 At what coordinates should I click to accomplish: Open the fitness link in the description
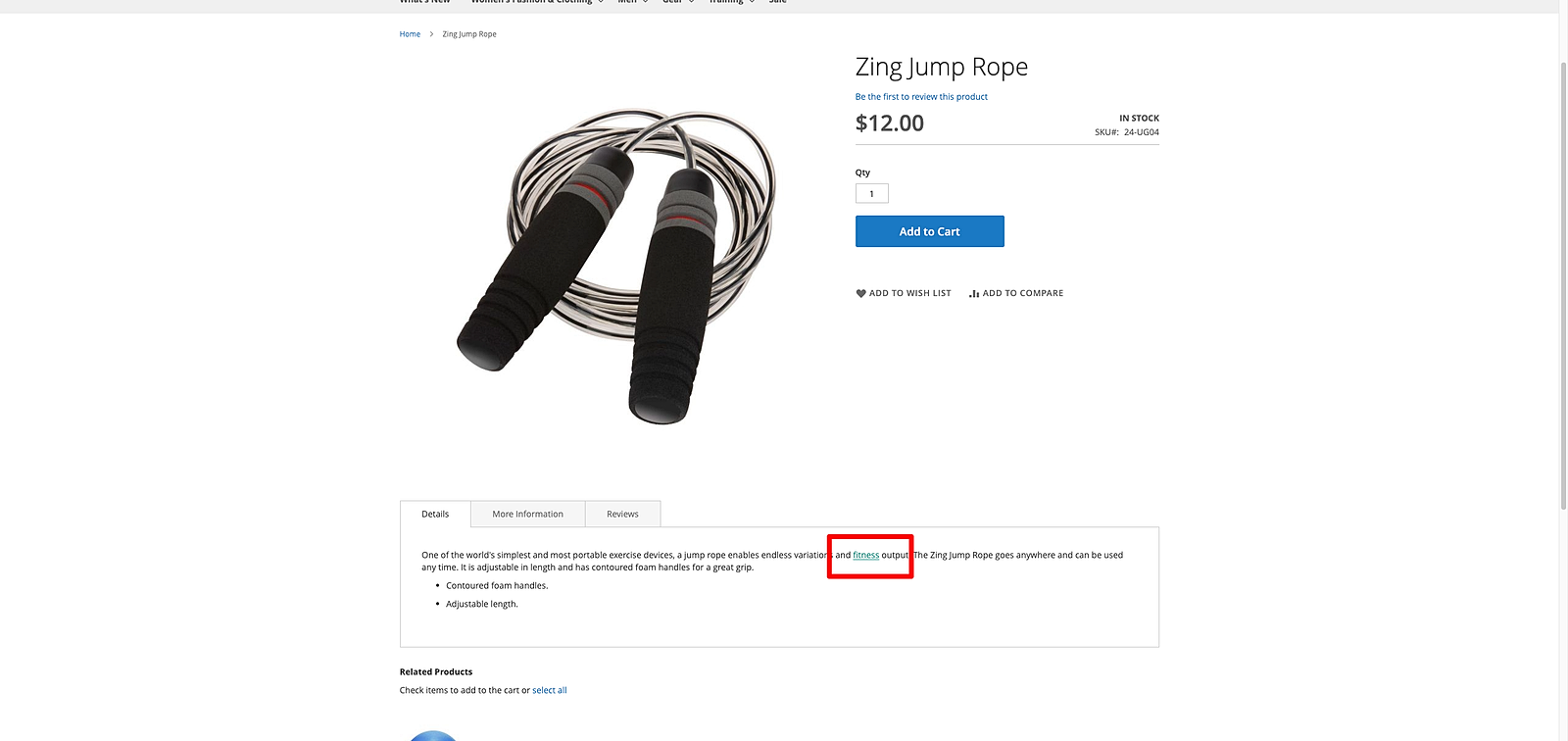click(865, 555)
